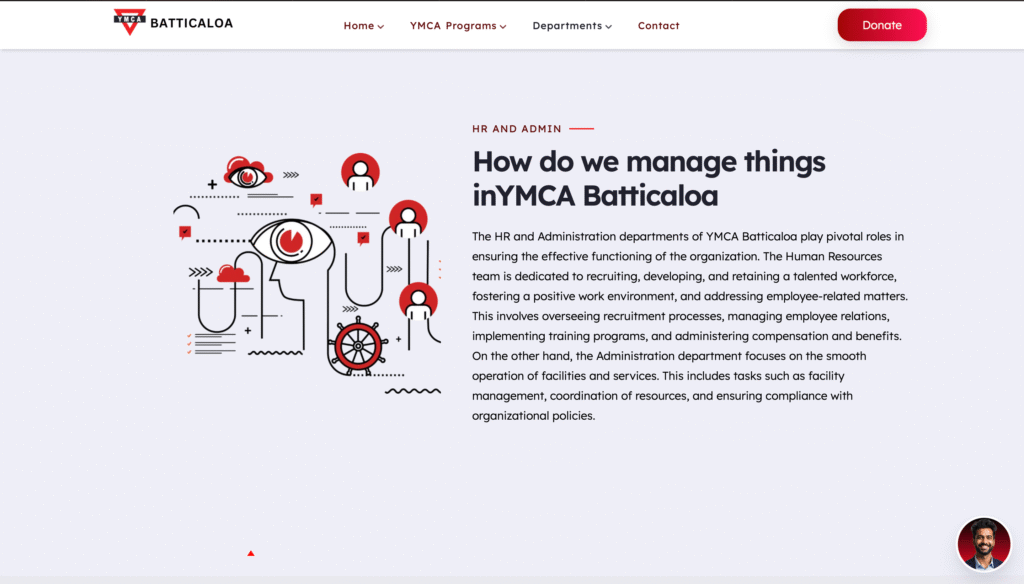Click the middle red person icon

point(408,219)
